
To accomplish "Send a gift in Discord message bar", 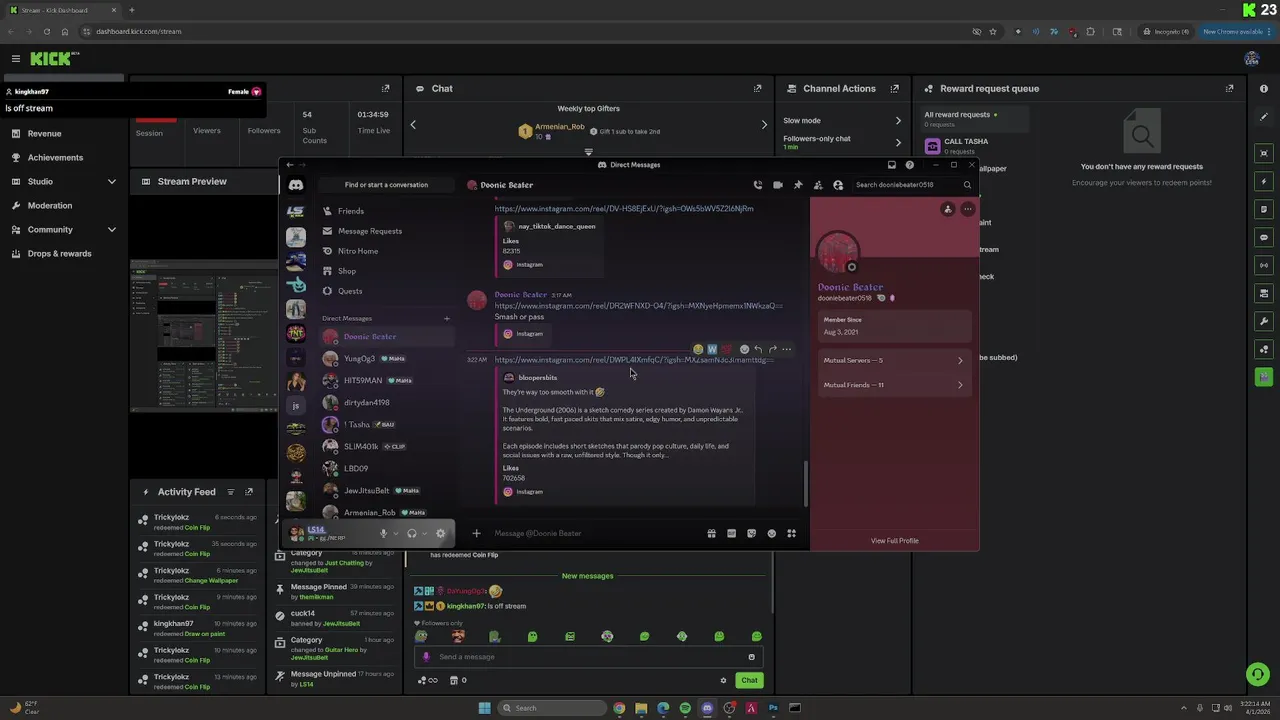I will click(712, 533).
